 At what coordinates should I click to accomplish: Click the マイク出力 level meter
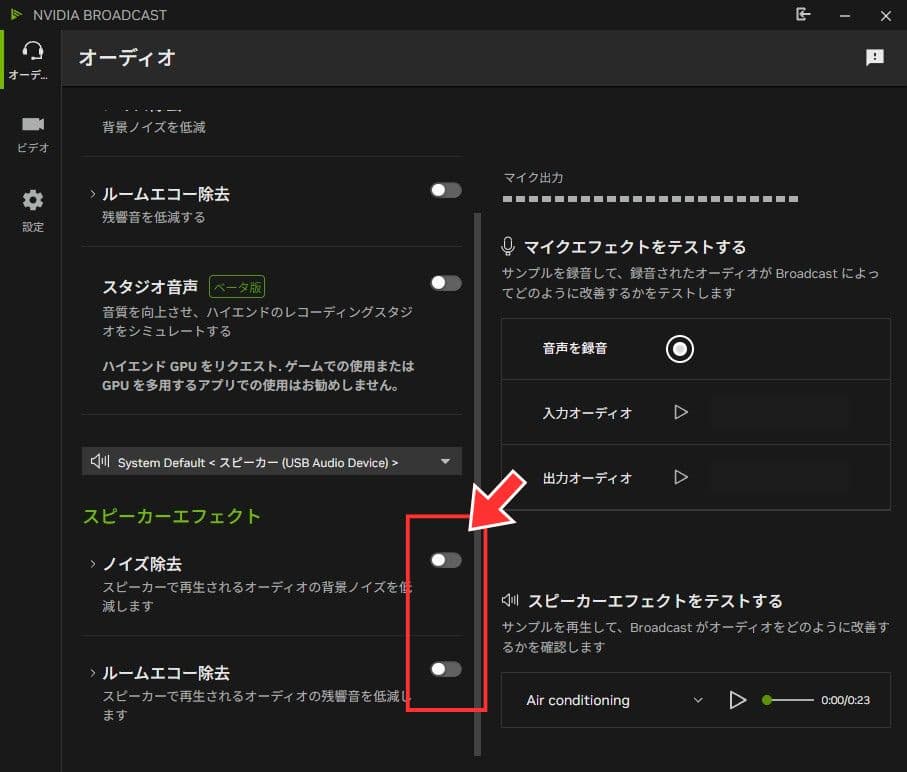tap(650, 199)
